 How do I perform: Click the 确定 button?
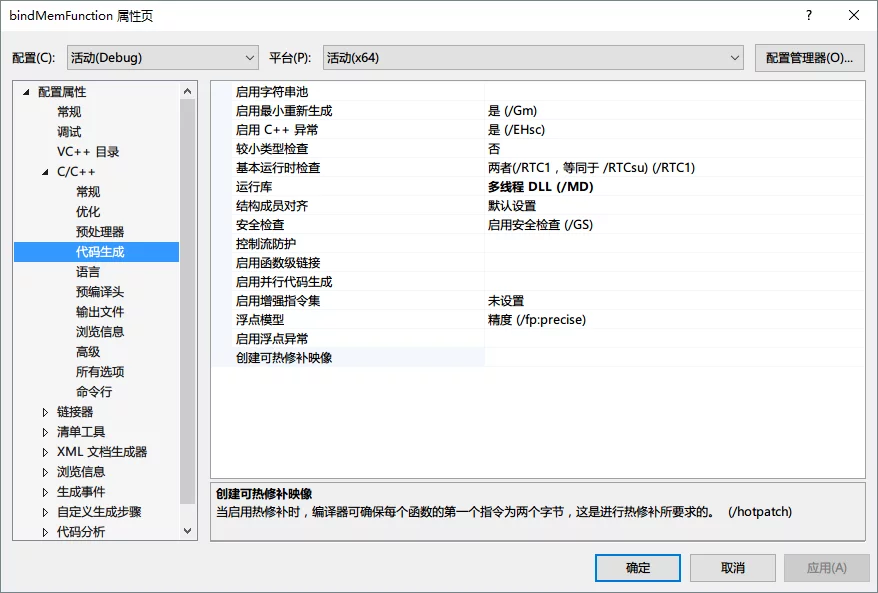click(638, 568)
